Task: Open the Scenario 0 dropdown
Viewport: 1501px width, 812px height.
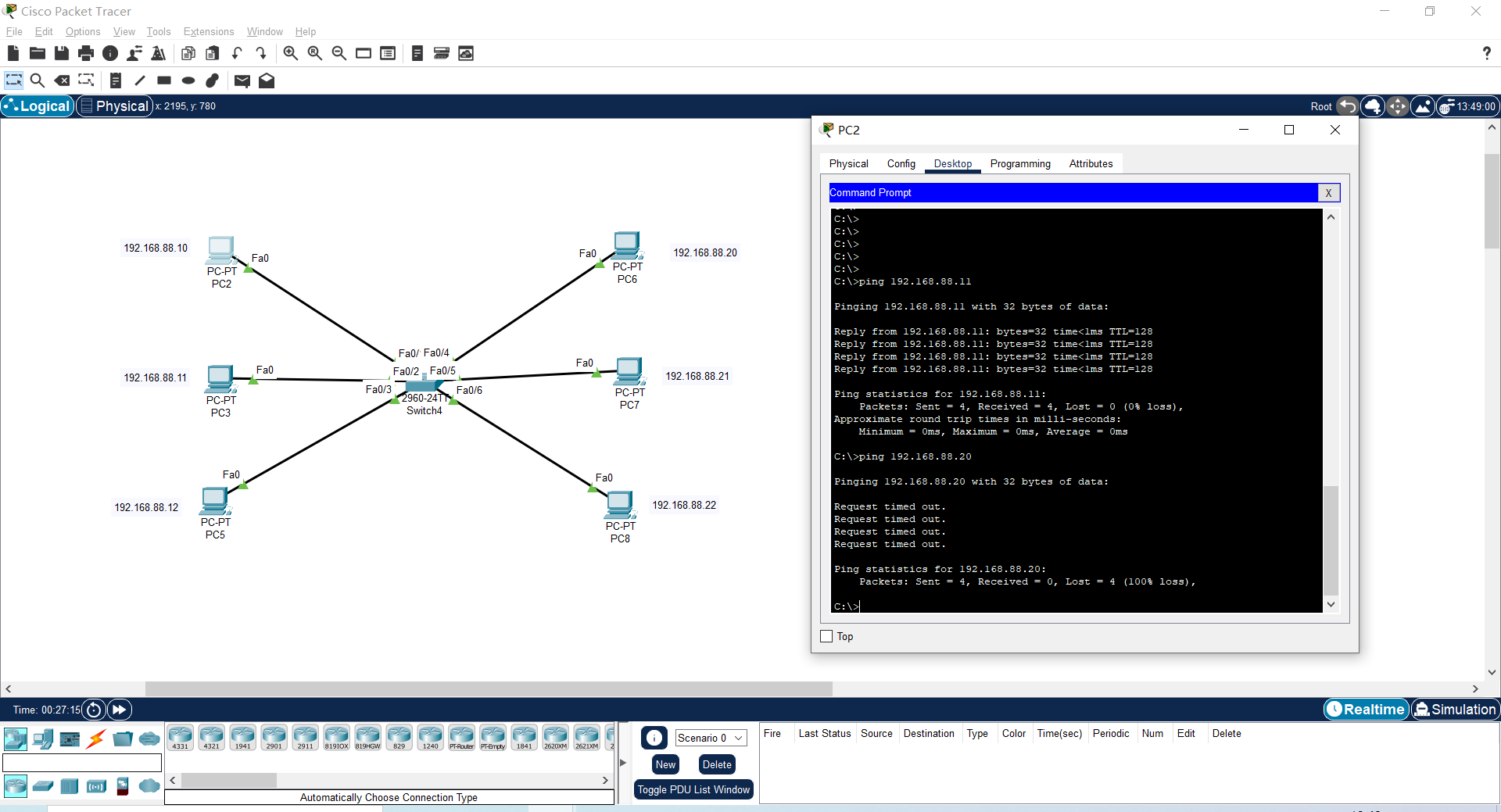Action: tap(711, 738)
